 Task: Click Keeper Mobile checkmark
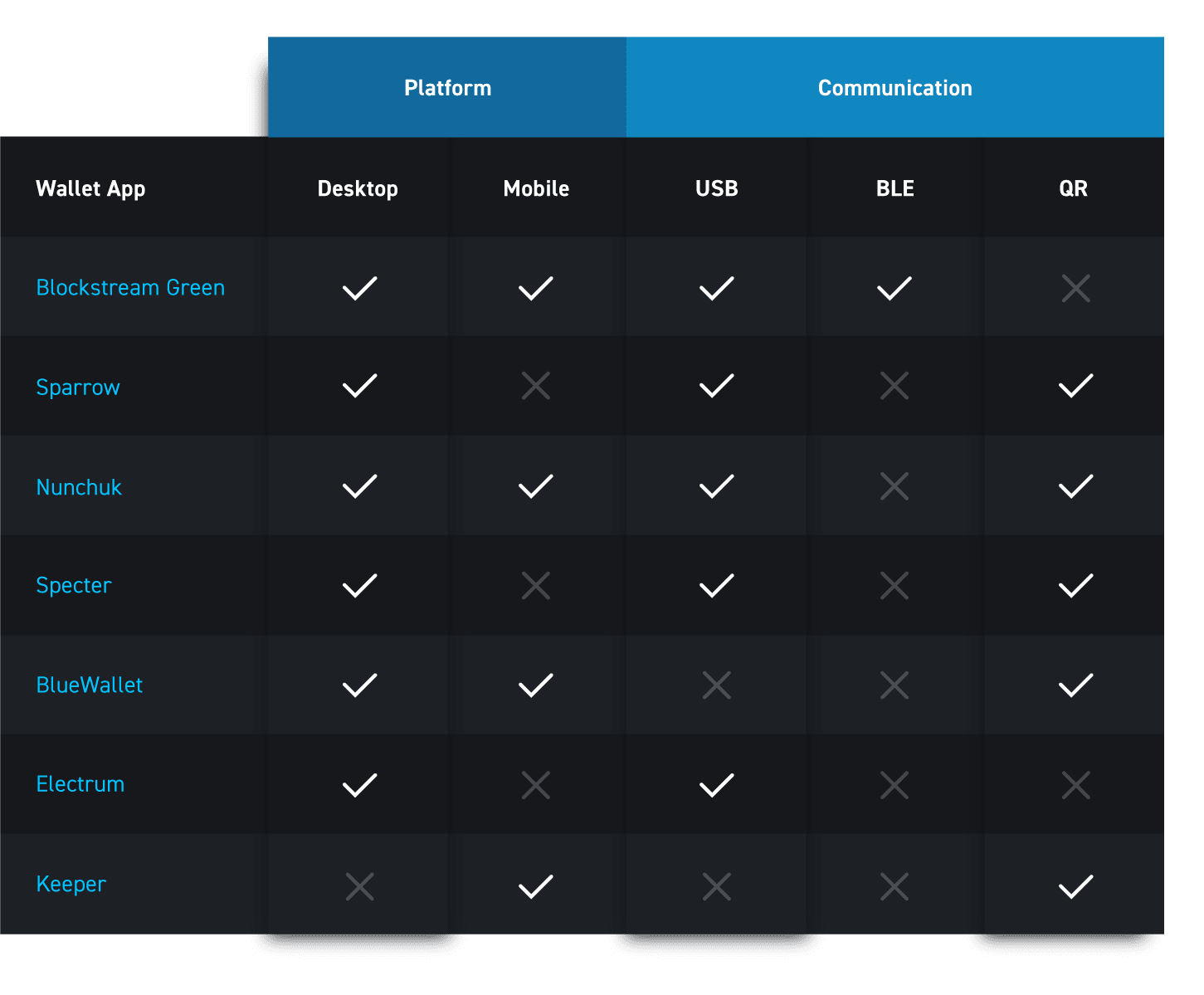tap(536, 887)
